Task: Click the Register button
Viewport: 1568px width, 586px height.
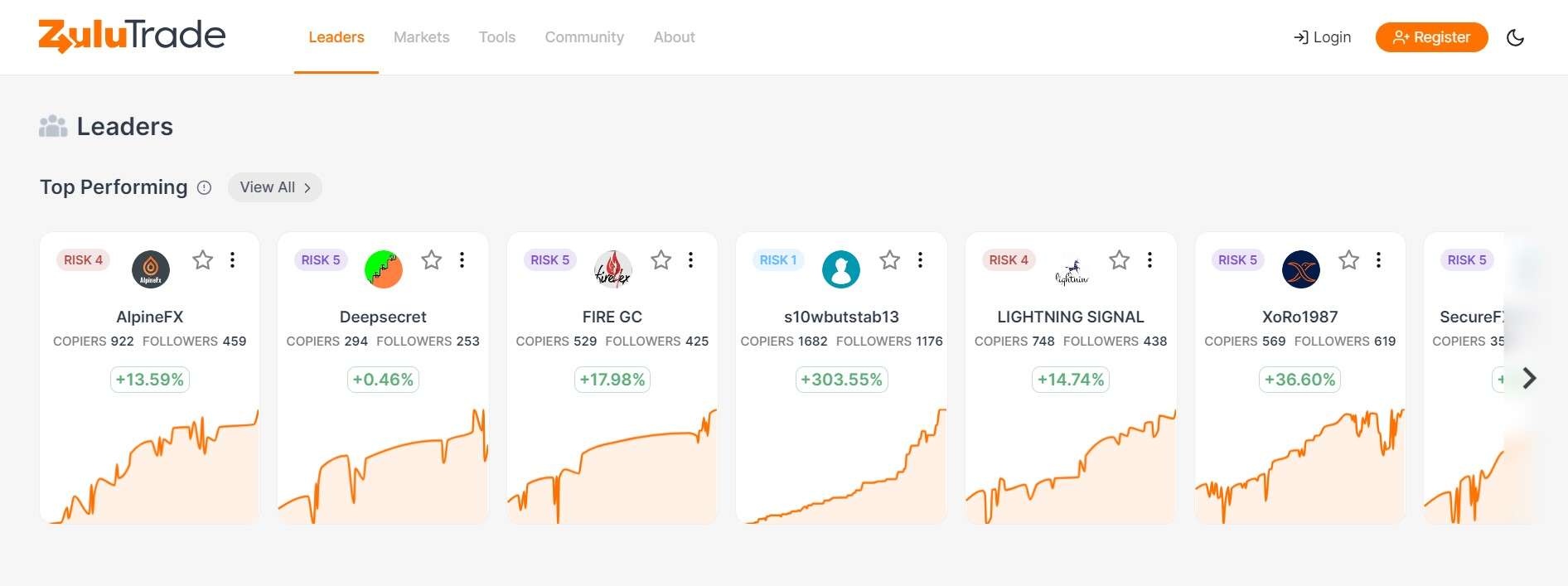Action: 1431,37
